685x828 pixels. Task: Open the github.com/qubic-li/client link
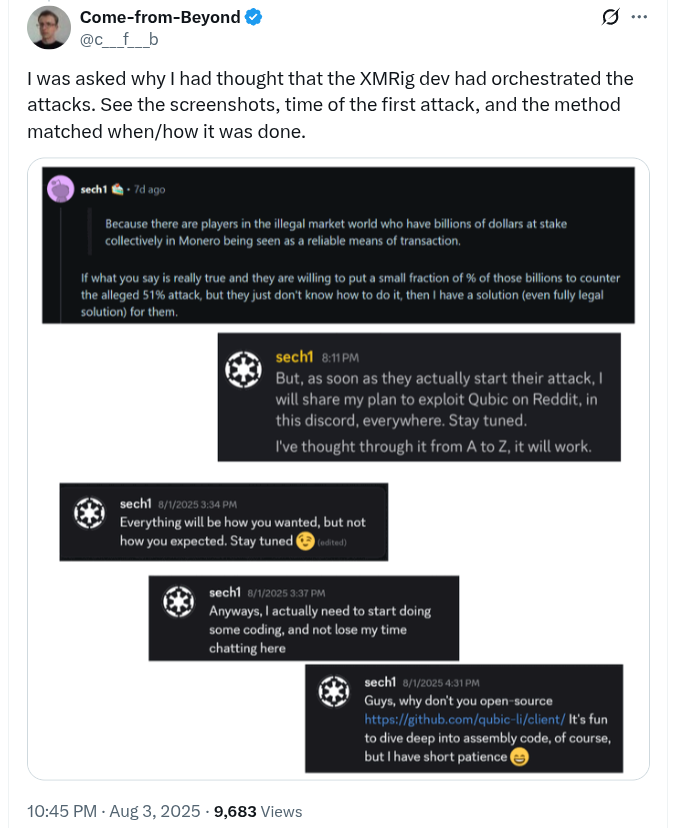465,719
